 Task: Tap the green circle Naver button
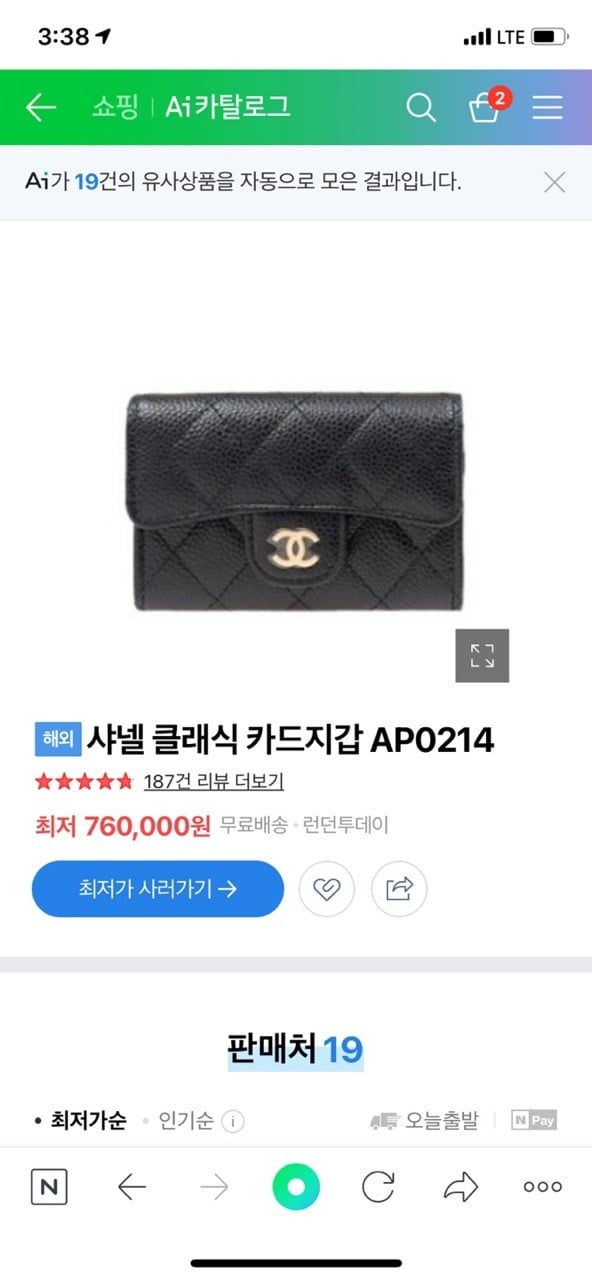(296, 1187)
